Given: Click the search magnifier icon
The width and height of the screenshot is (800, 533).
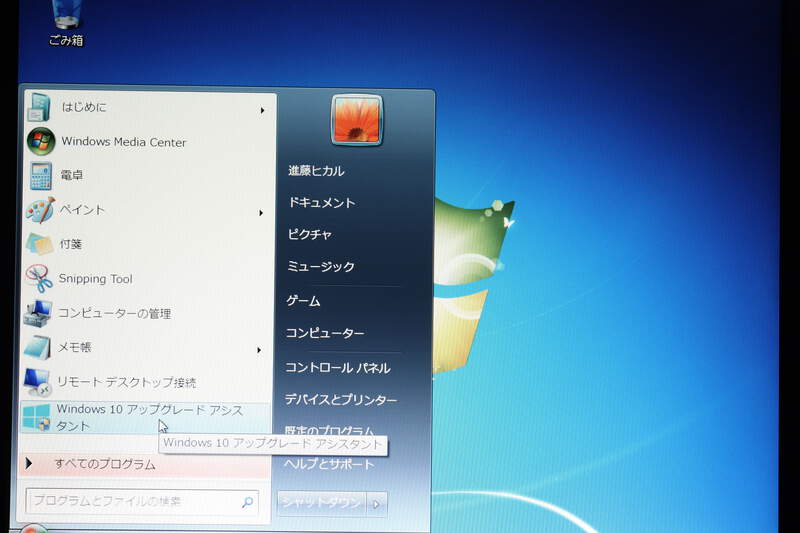Looking at the screenshot, I should 247,502.
